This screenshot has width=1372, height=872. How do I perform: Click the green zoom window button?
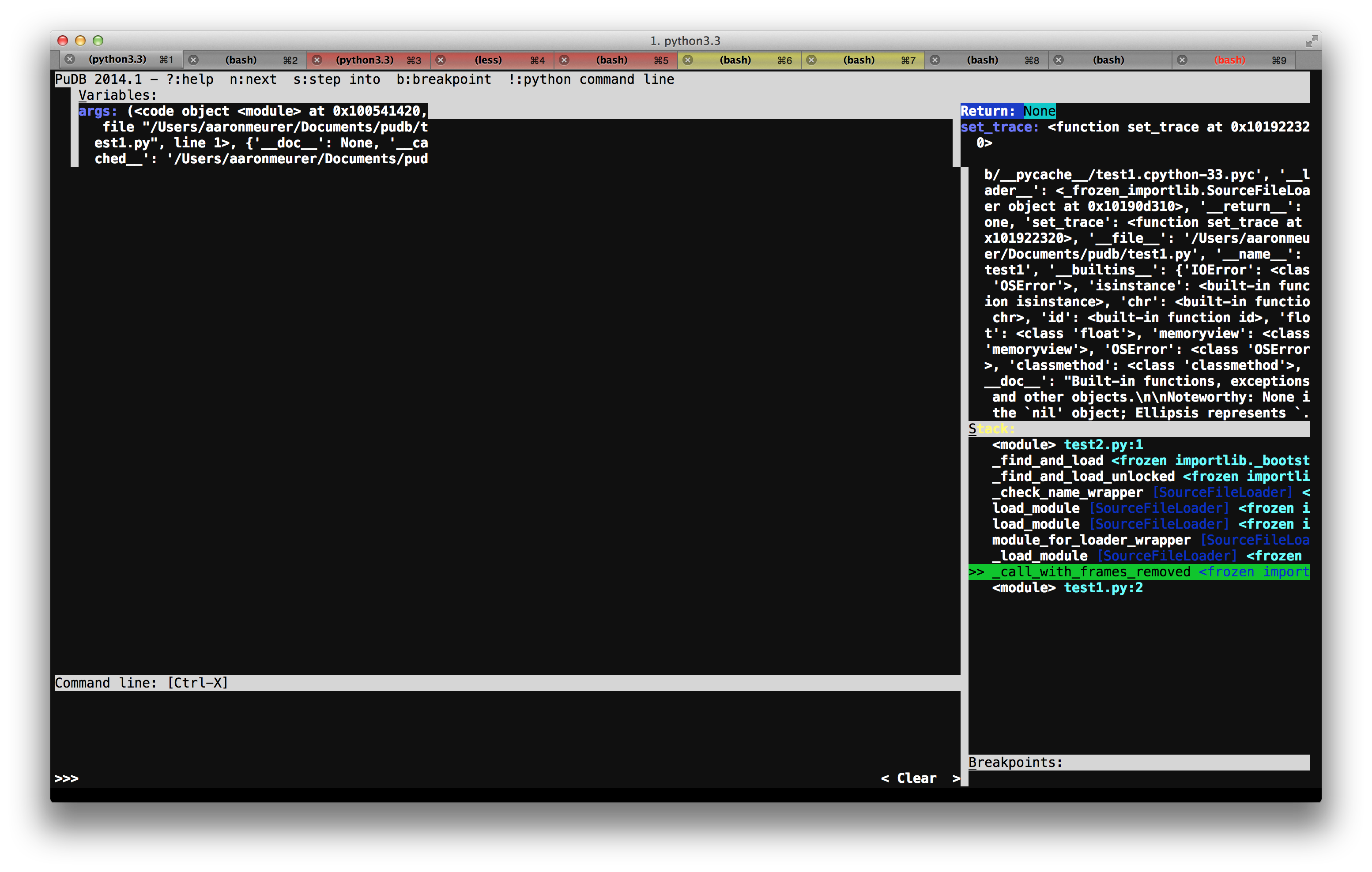click(x=98, y=41)
